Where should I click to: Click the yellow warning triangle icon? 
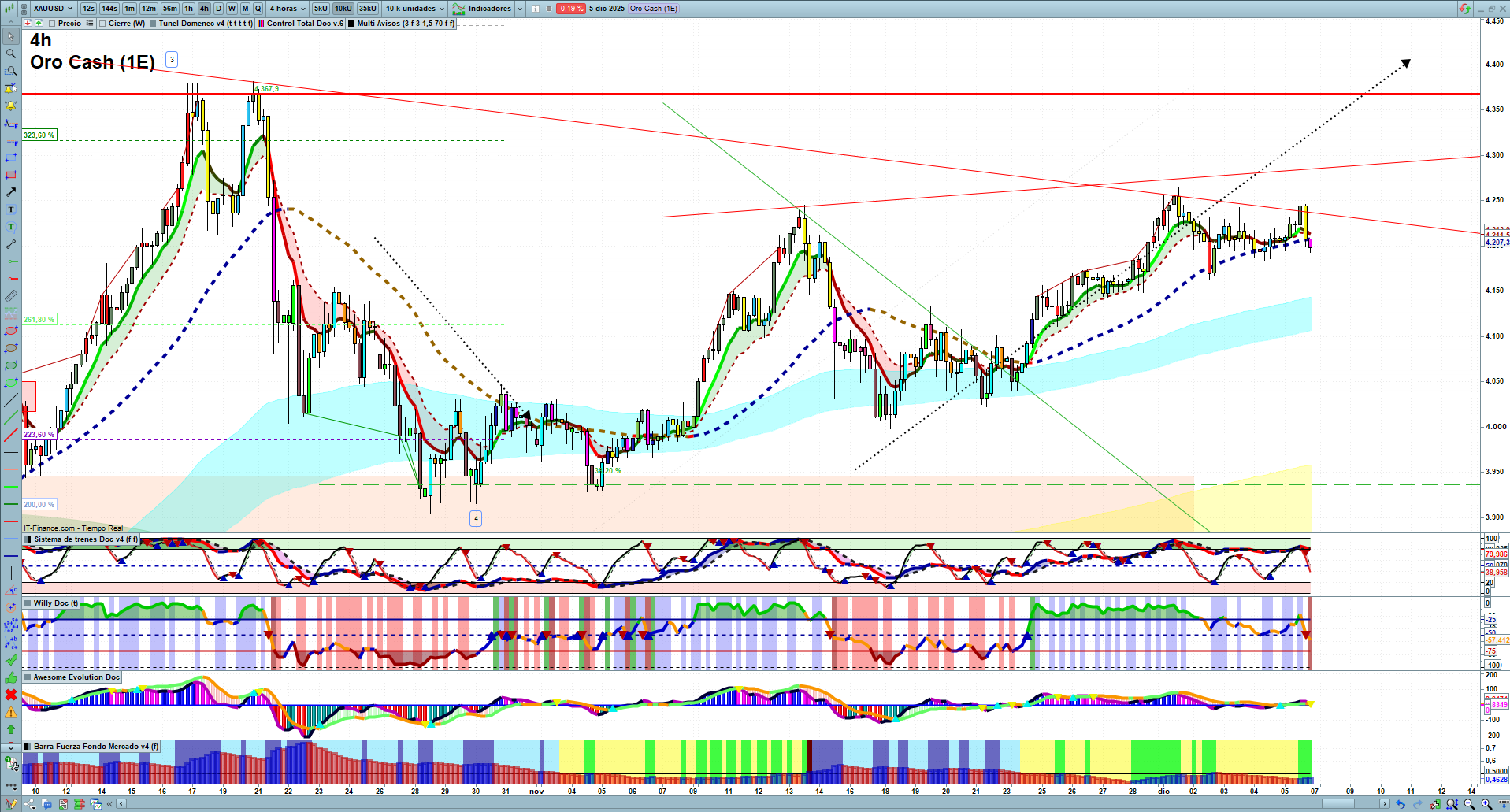pos(11,712)
